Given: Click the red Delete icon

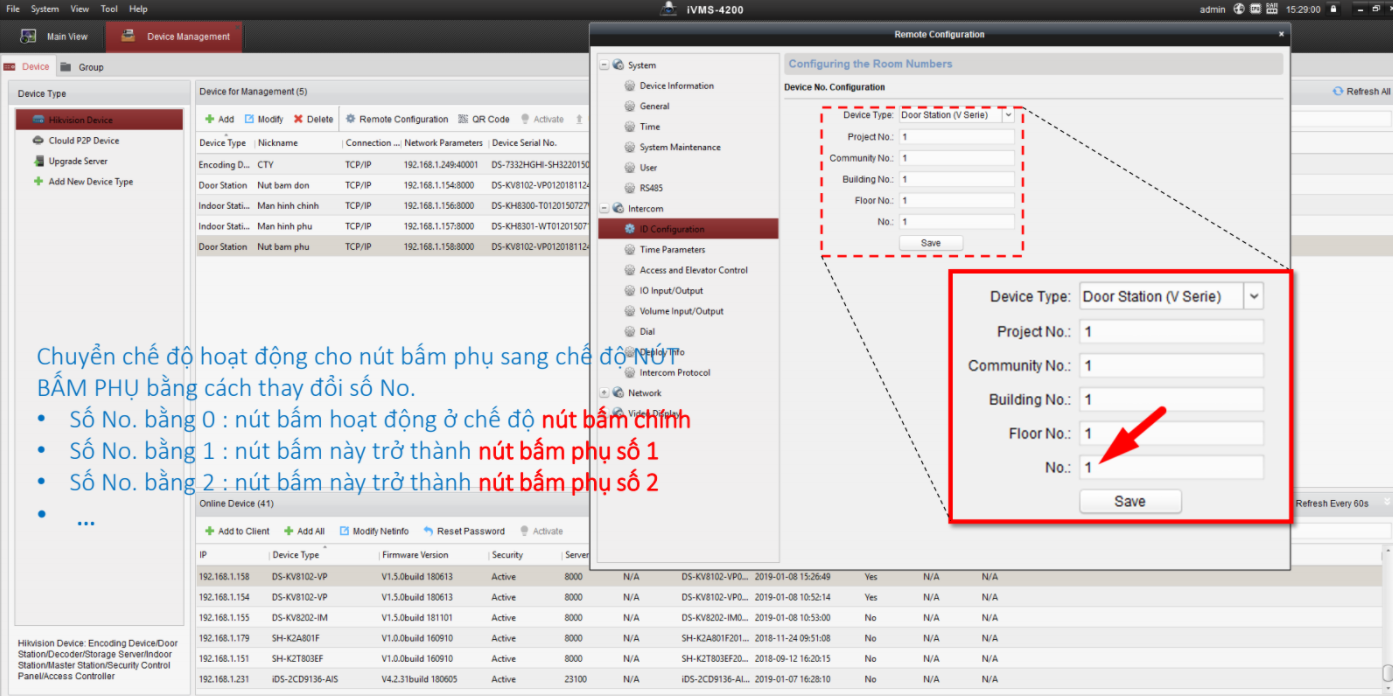Looking at the screenshot, I should (298, 119).
